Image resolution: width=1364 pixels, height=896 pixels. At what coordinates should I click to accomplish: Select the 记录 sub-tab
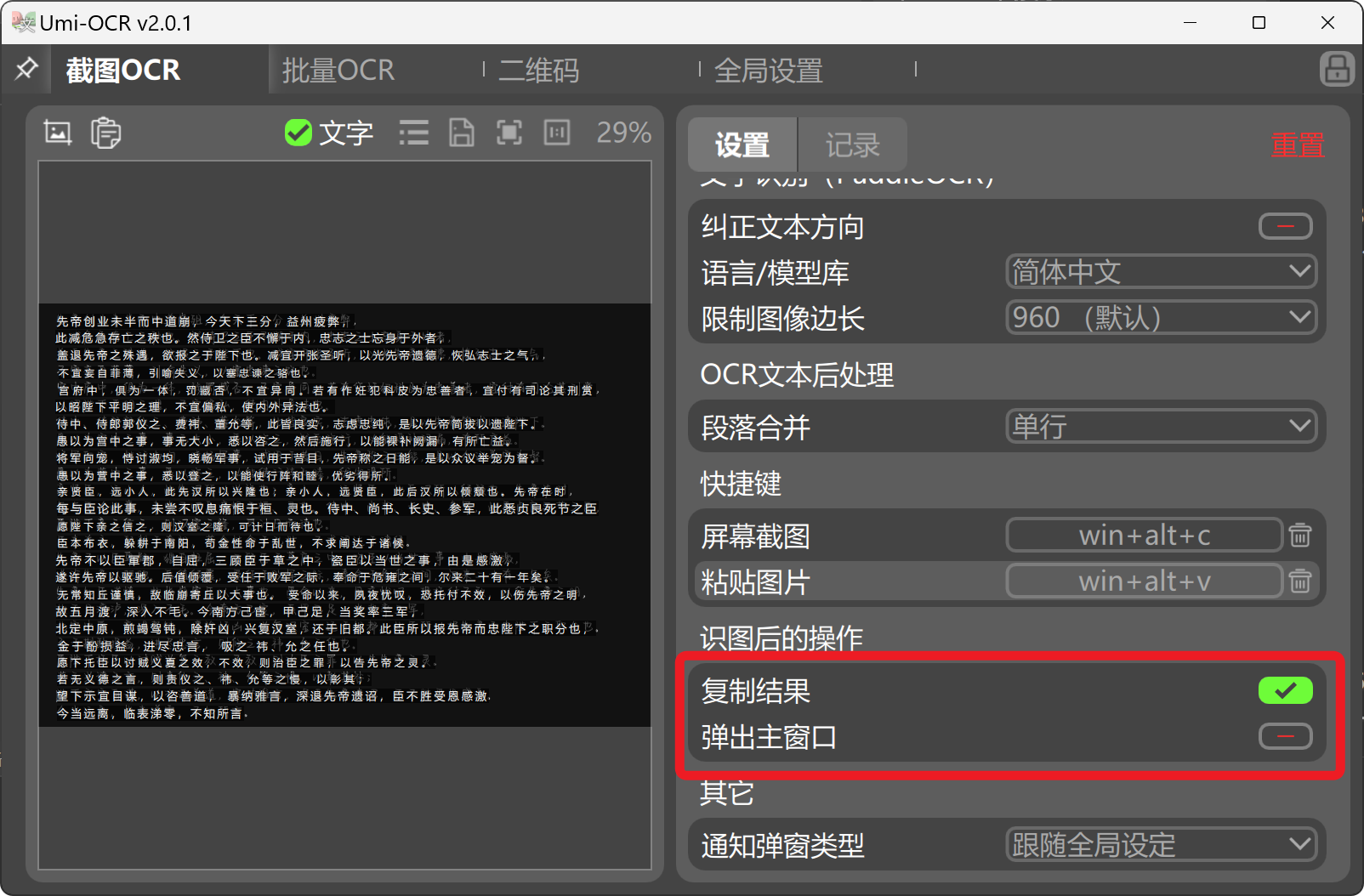click(x=852, y=145)
